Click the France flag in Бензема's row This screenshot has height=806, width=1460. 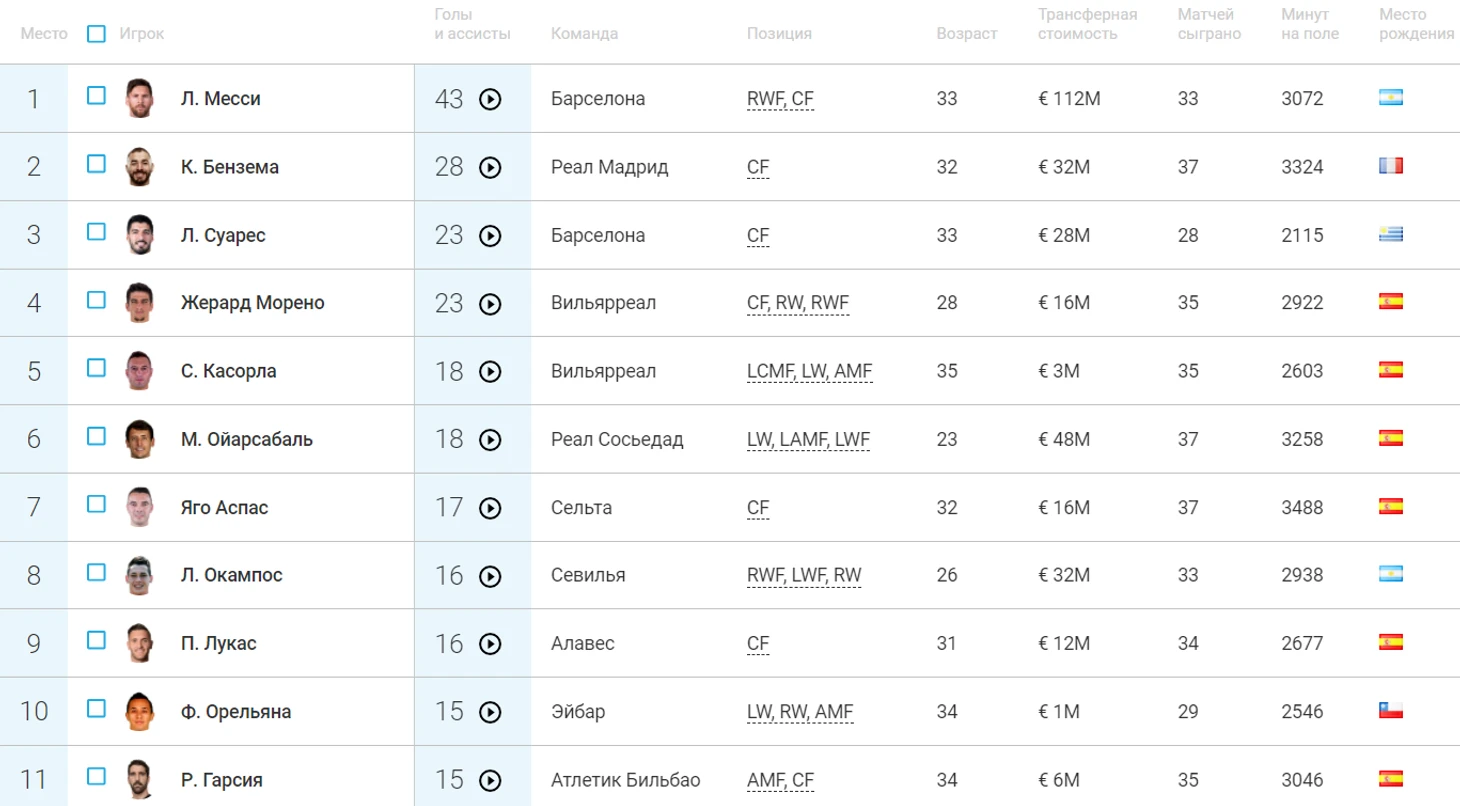coord(1391,166)
